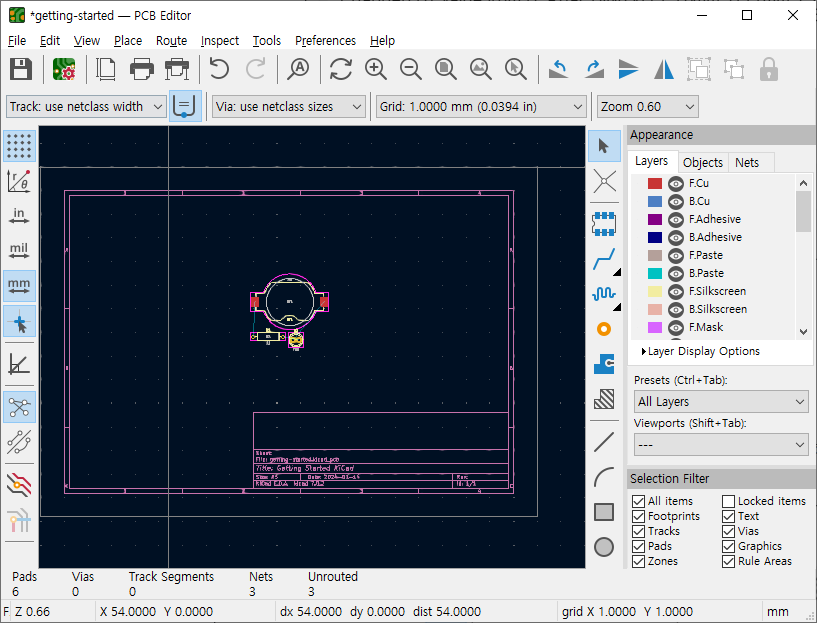Toggle the grid display button
This screenshot has height=623, width=817.
(x=19, y=146)
